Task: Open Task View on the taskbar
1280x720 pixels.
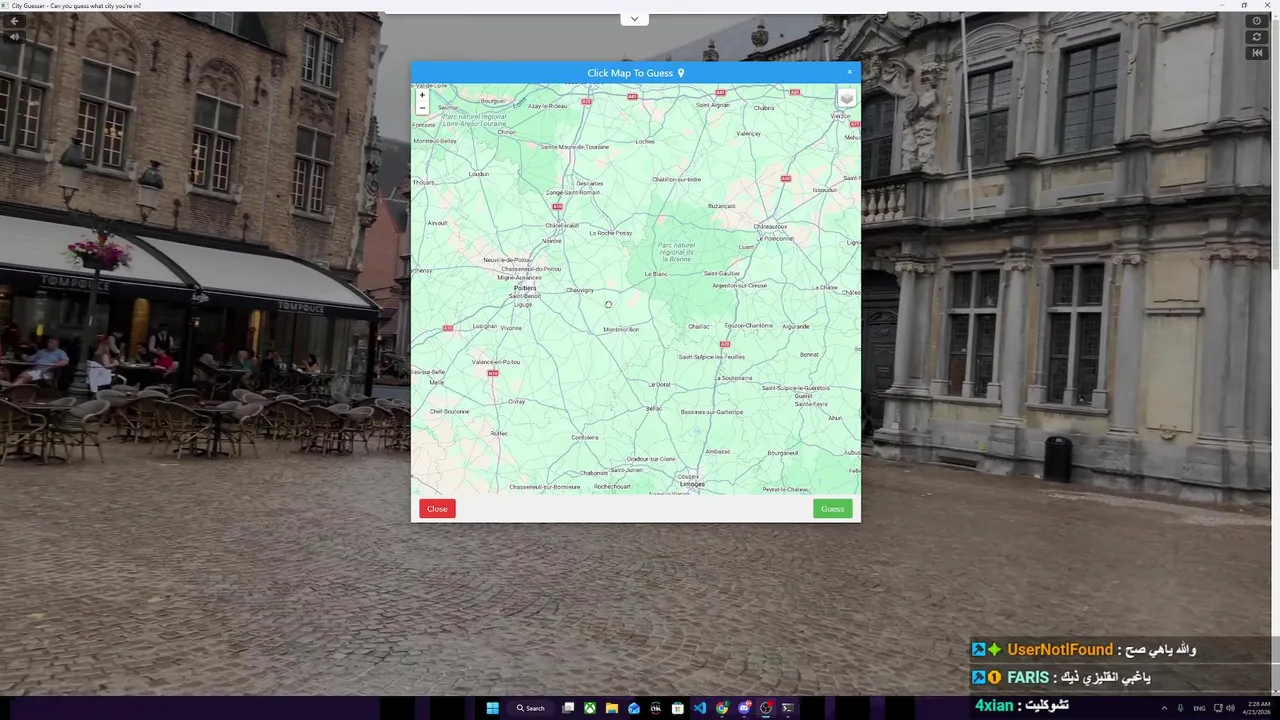Action: pos(568,708)
